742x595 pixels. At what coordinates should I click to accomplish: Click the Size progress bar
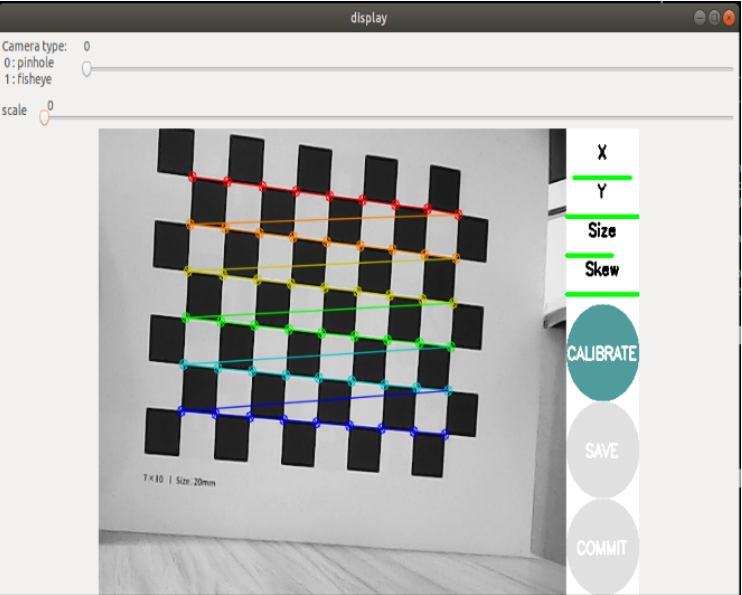coord(590,256)
